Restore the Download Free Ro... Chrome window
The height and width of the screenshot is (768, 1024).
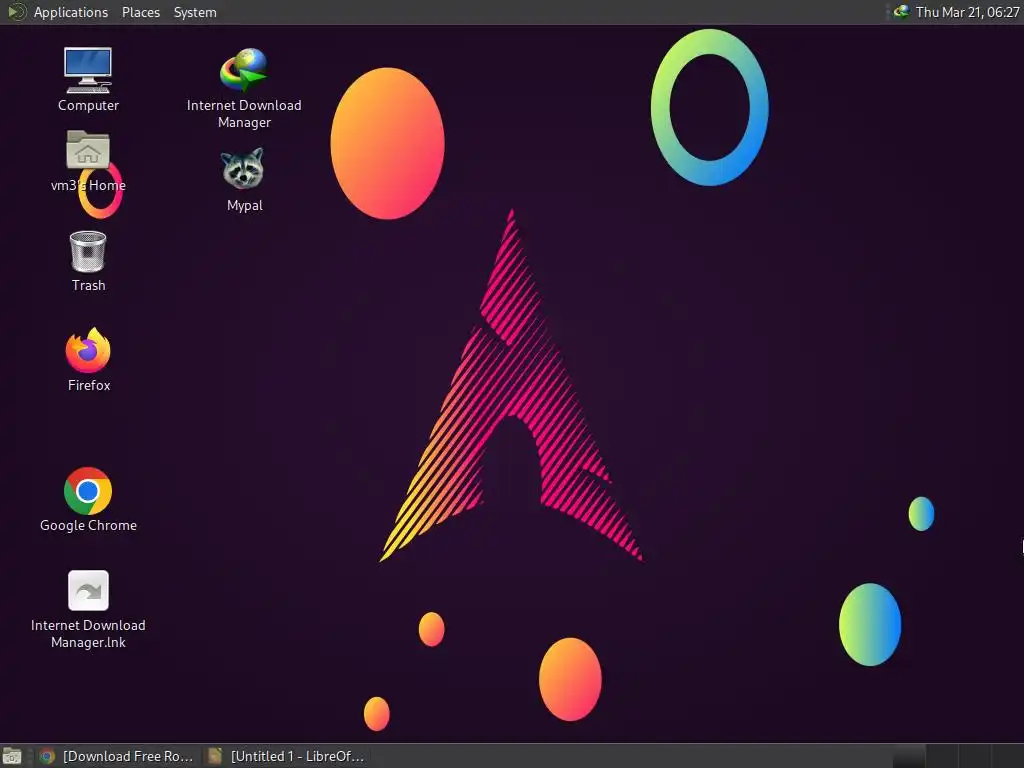pyautogui.click(x=116, y=756)
